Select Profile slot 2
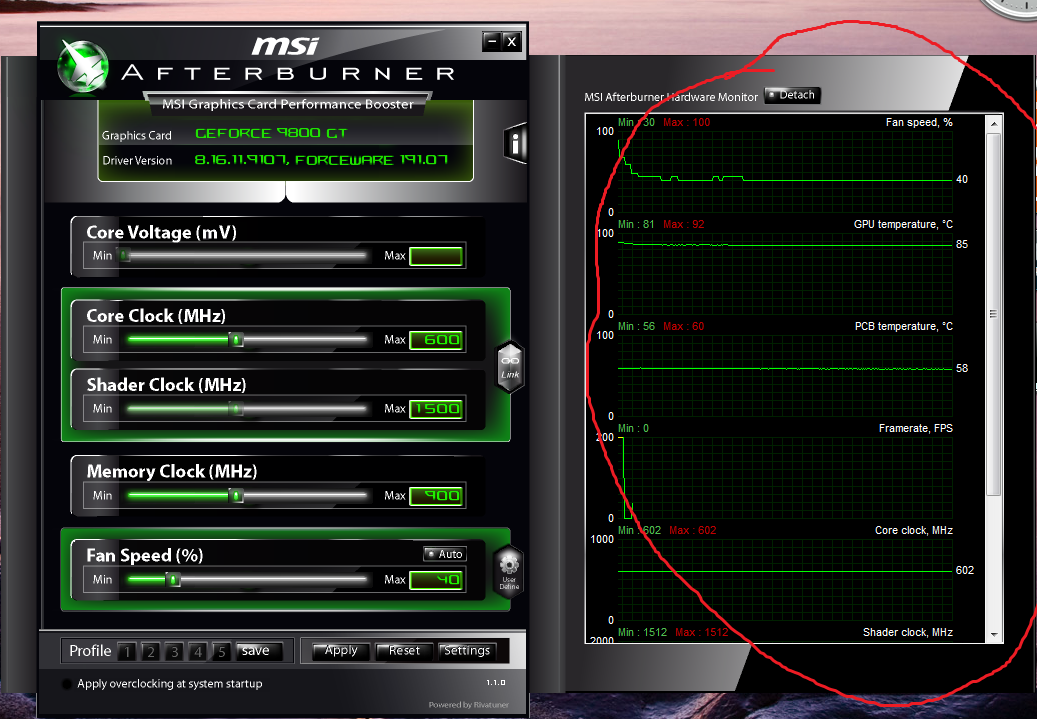1037x719 pixels. (x=151, y=652)
